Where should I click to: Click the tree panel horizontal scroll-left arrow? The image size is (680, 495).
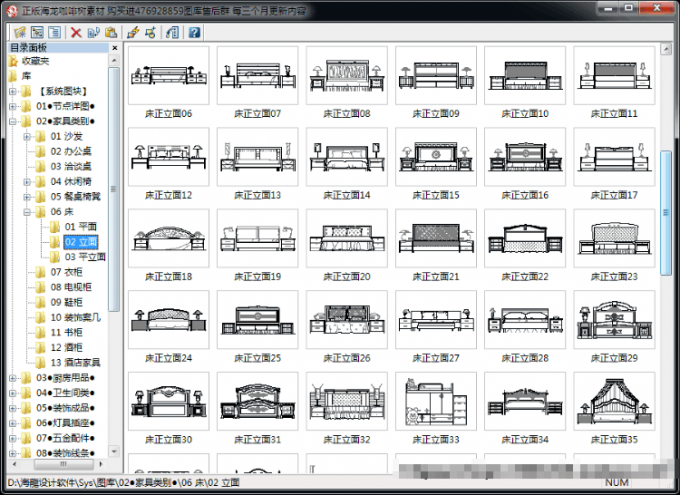14,464
